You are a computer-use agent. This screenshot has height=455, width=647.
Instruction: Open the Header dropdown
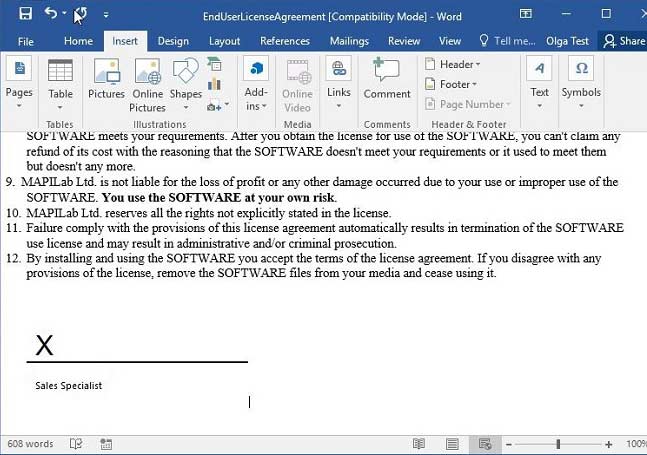click(x=453, y=64)
